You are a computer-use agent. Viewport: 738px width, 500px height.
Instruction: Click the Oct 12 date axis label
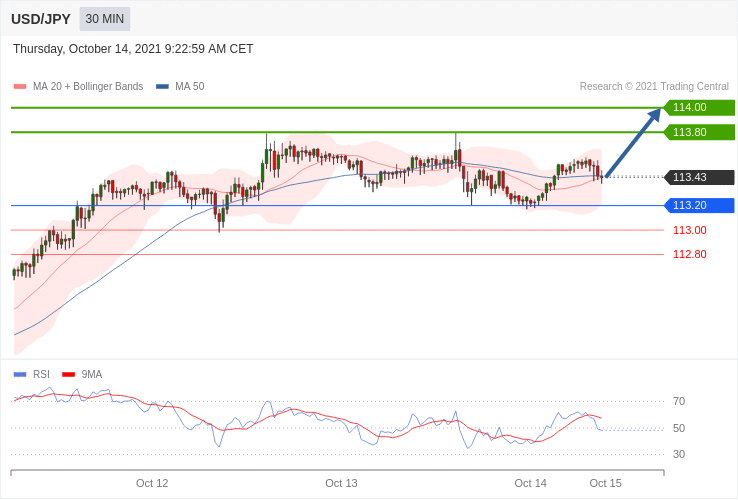point(152,484)
